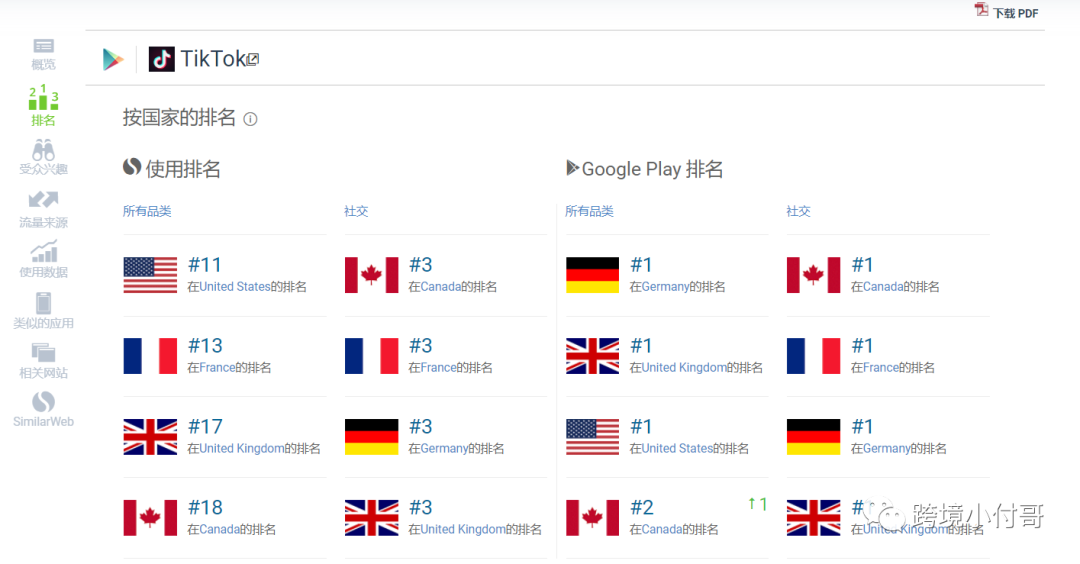Image resolution: width=1080 pixels, height=564 pixels.
Task: Click the #18 rank value
Action: click(x=205, y=508)
